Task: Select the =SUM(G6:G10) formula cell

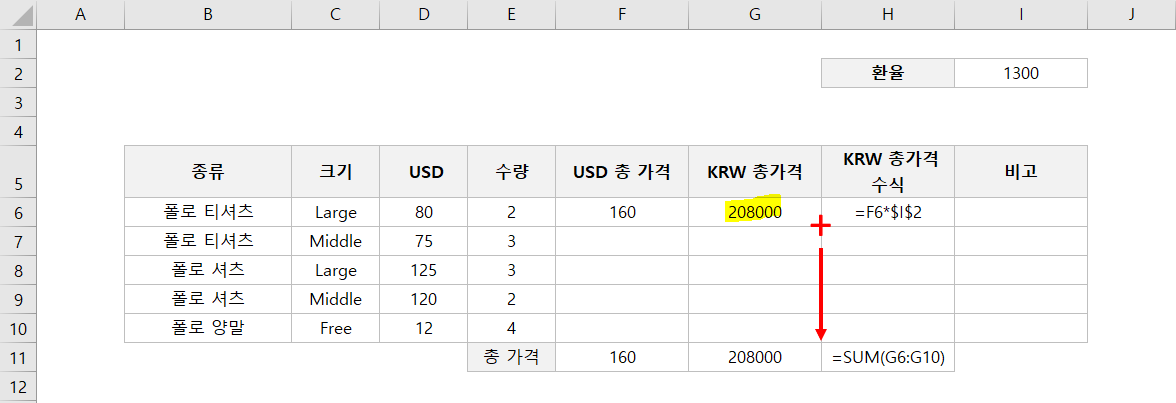Action: (888, 357)
